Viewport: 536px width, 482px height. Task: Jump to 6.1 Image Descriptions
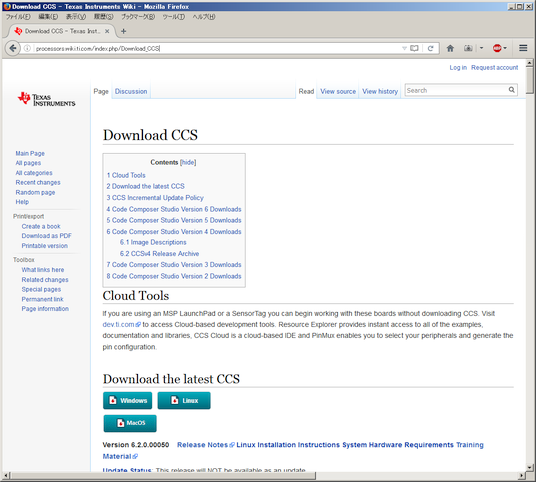point(153,242)
